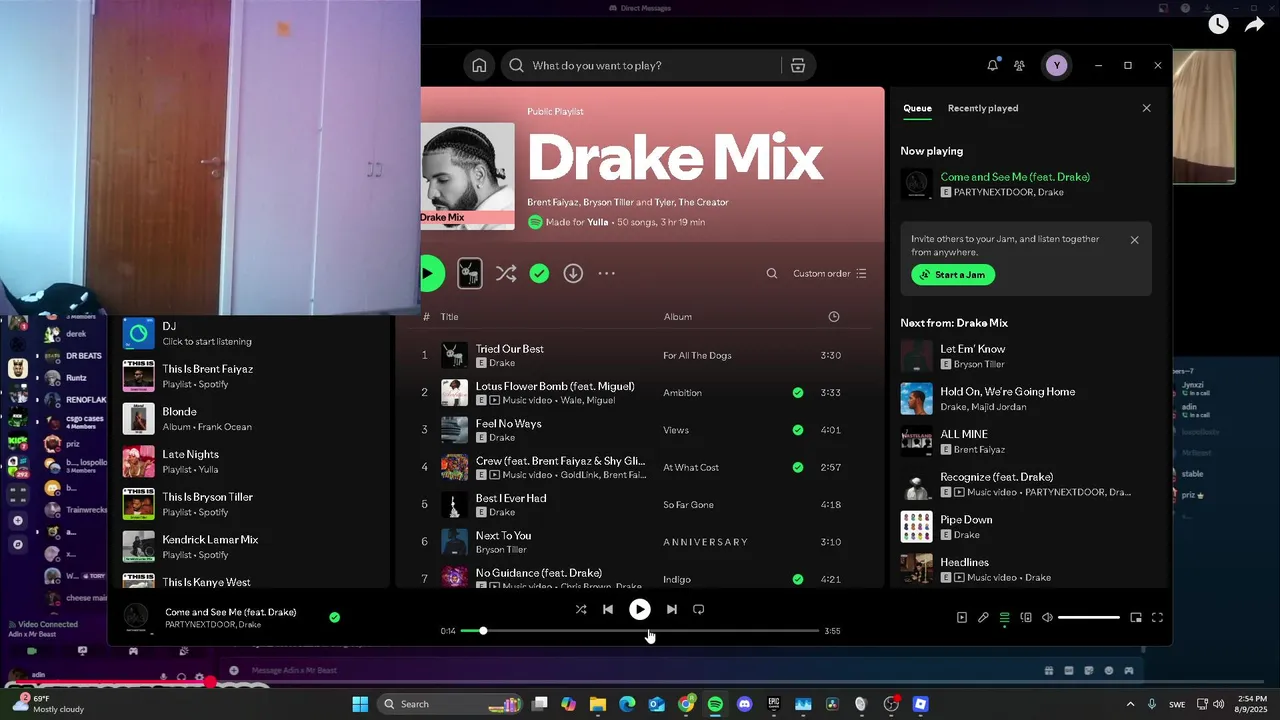Open Epic Games Launcher from taskbar
1280x720 pixels.
[x=774, y=704]
